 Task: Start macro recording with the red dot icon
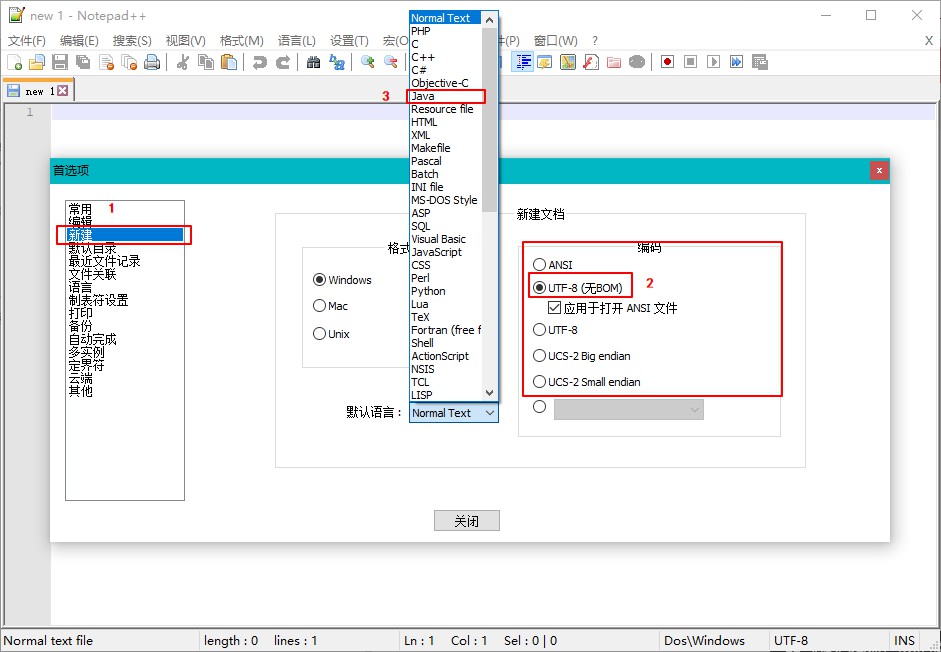pyautogui.click(x=667, y=62)
